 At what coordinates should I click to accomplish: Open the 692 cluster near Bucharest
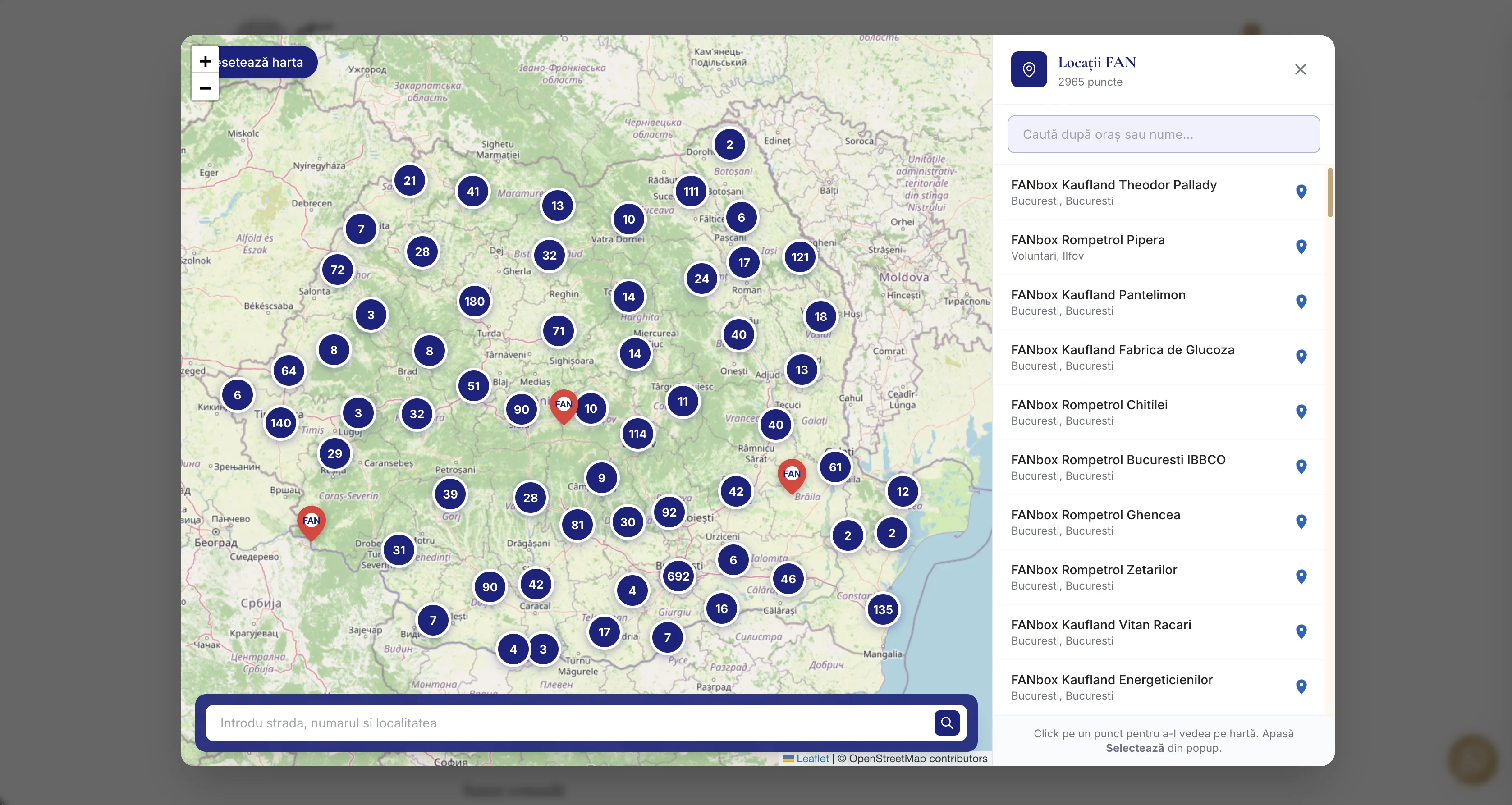(x=678, y=576)
